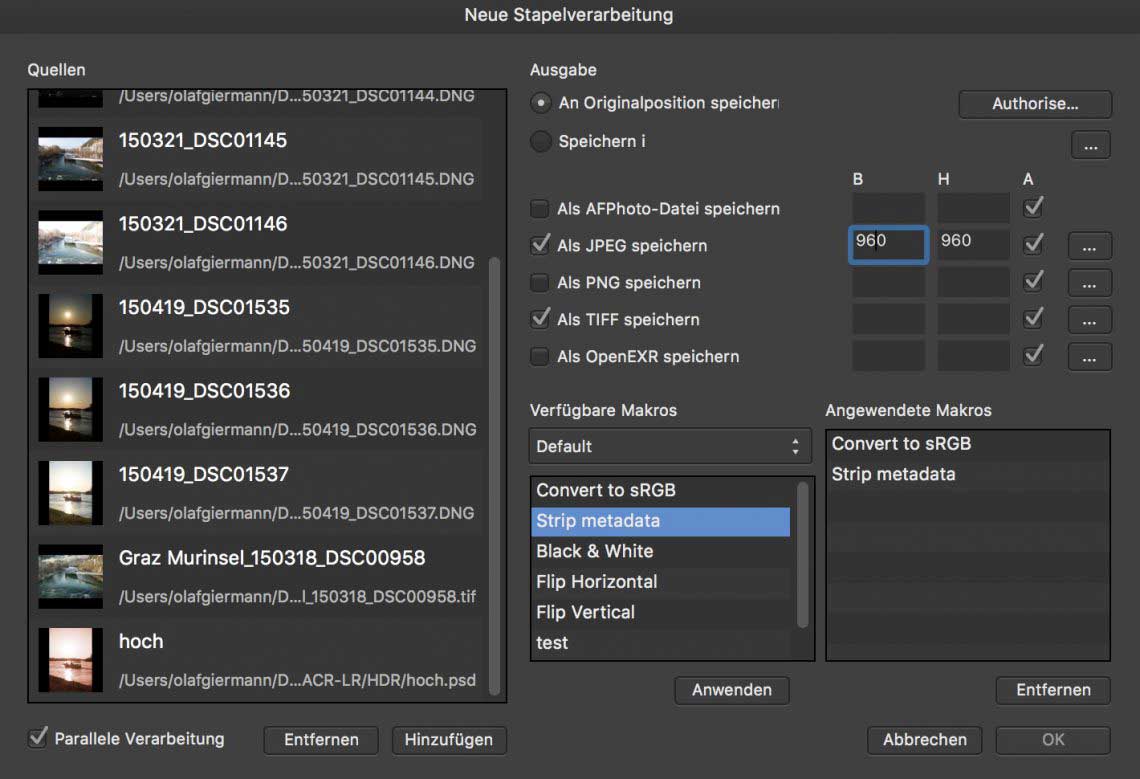Browse for save folder via ellipsis button

pos(1089,145)
